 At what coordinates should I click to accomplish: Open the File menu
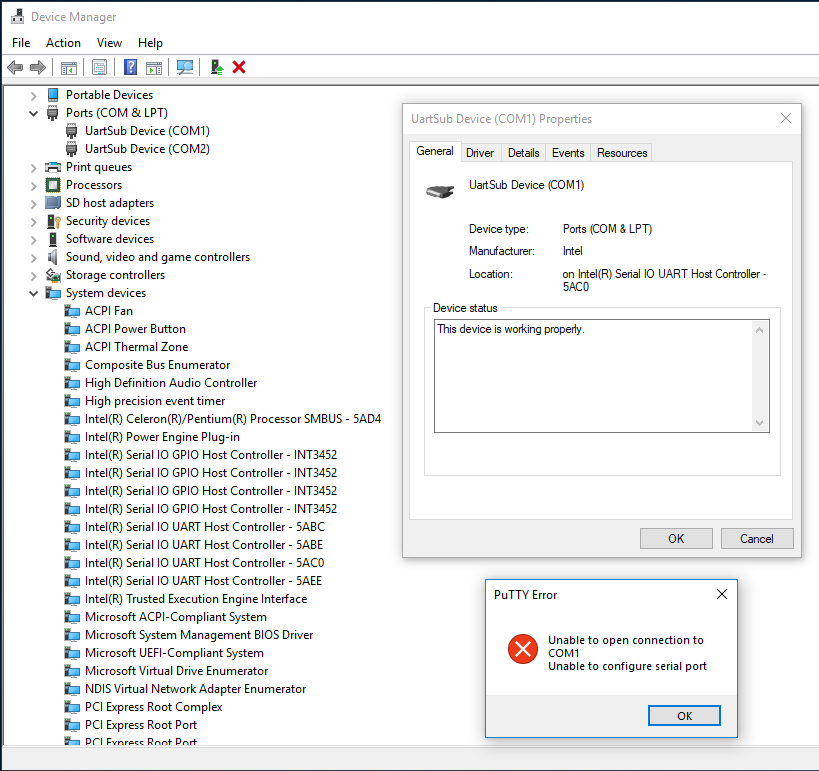click(x=21, y=43)
